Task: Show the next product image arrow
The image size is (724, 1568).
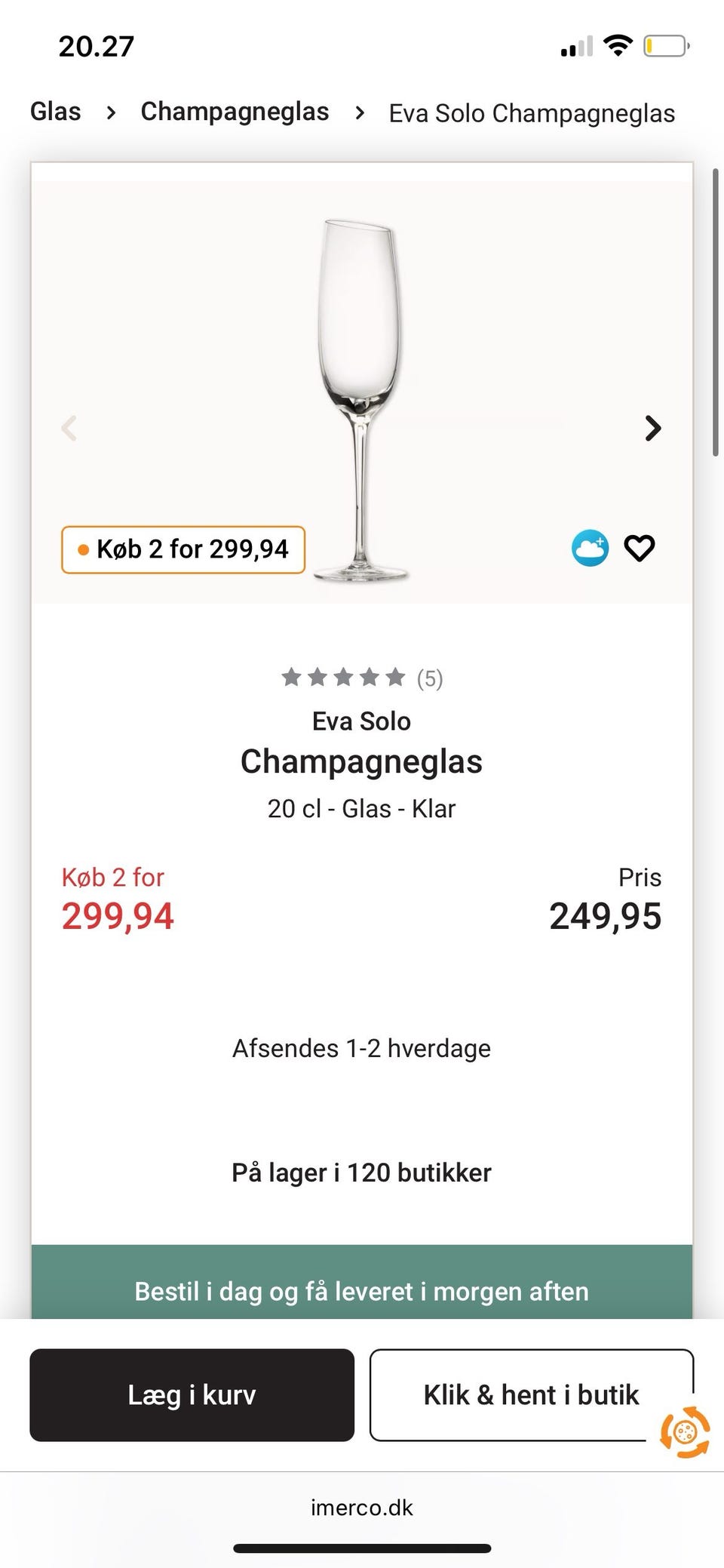Action: [653, 429]
